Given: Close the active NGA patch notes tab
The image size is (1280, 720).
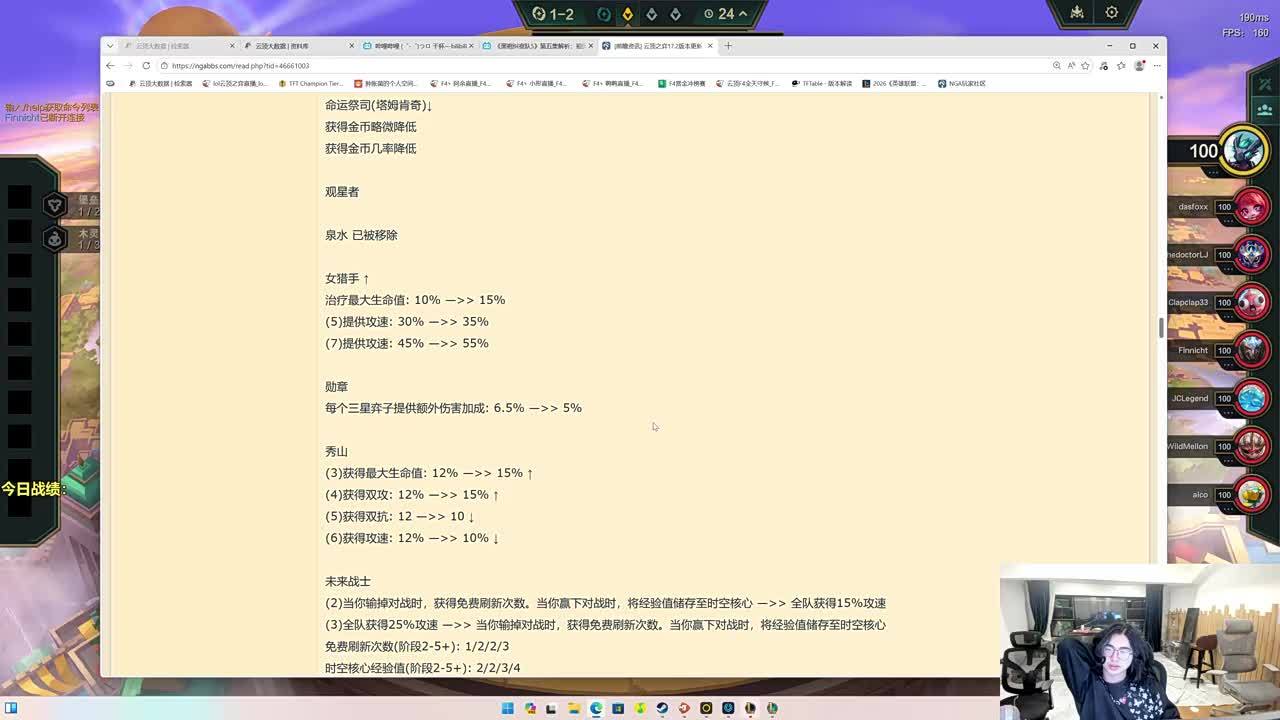Looking at the screenshot, I should point(710,46).
